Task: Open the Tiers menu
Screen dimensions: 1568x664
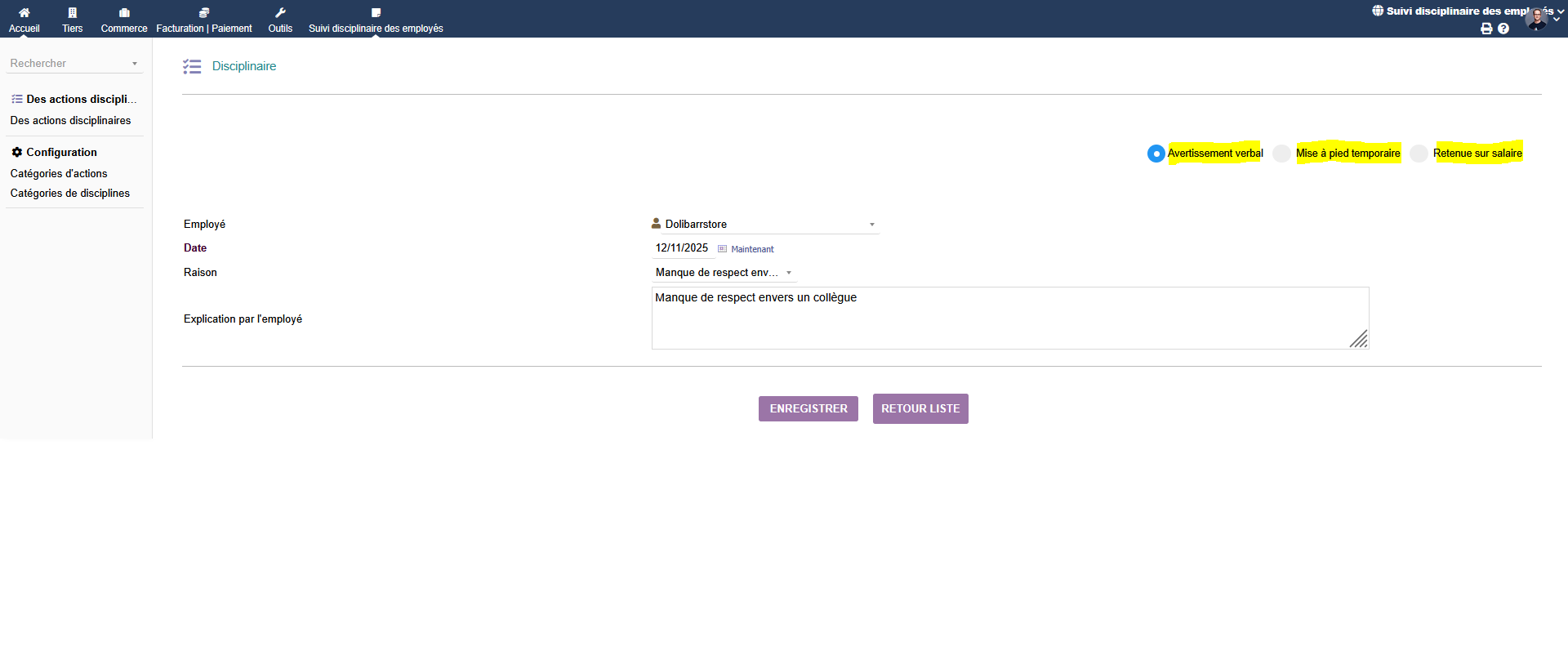Action: 73,20
